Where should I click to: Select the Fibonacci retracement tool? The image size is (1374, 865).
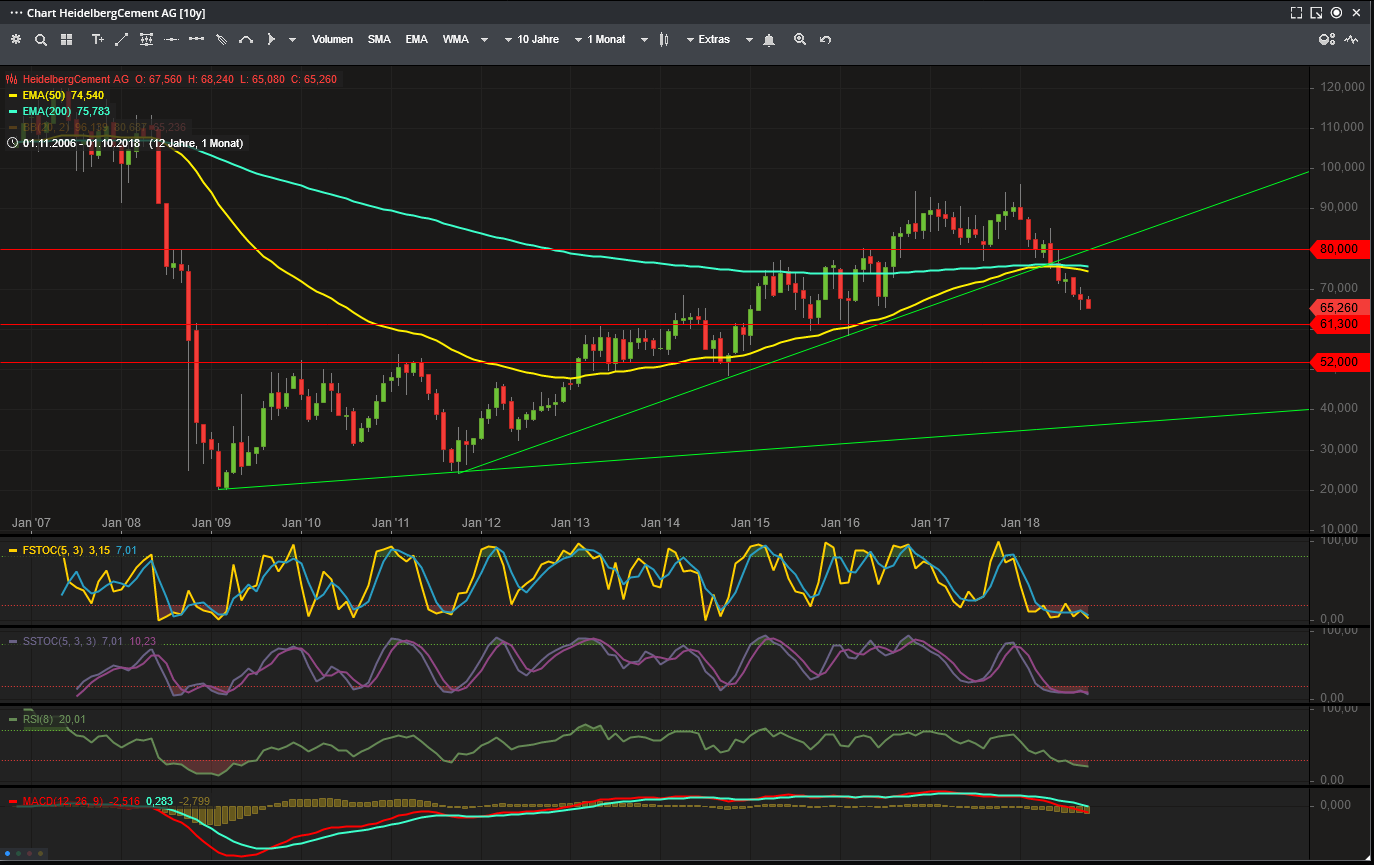[147, 39]
